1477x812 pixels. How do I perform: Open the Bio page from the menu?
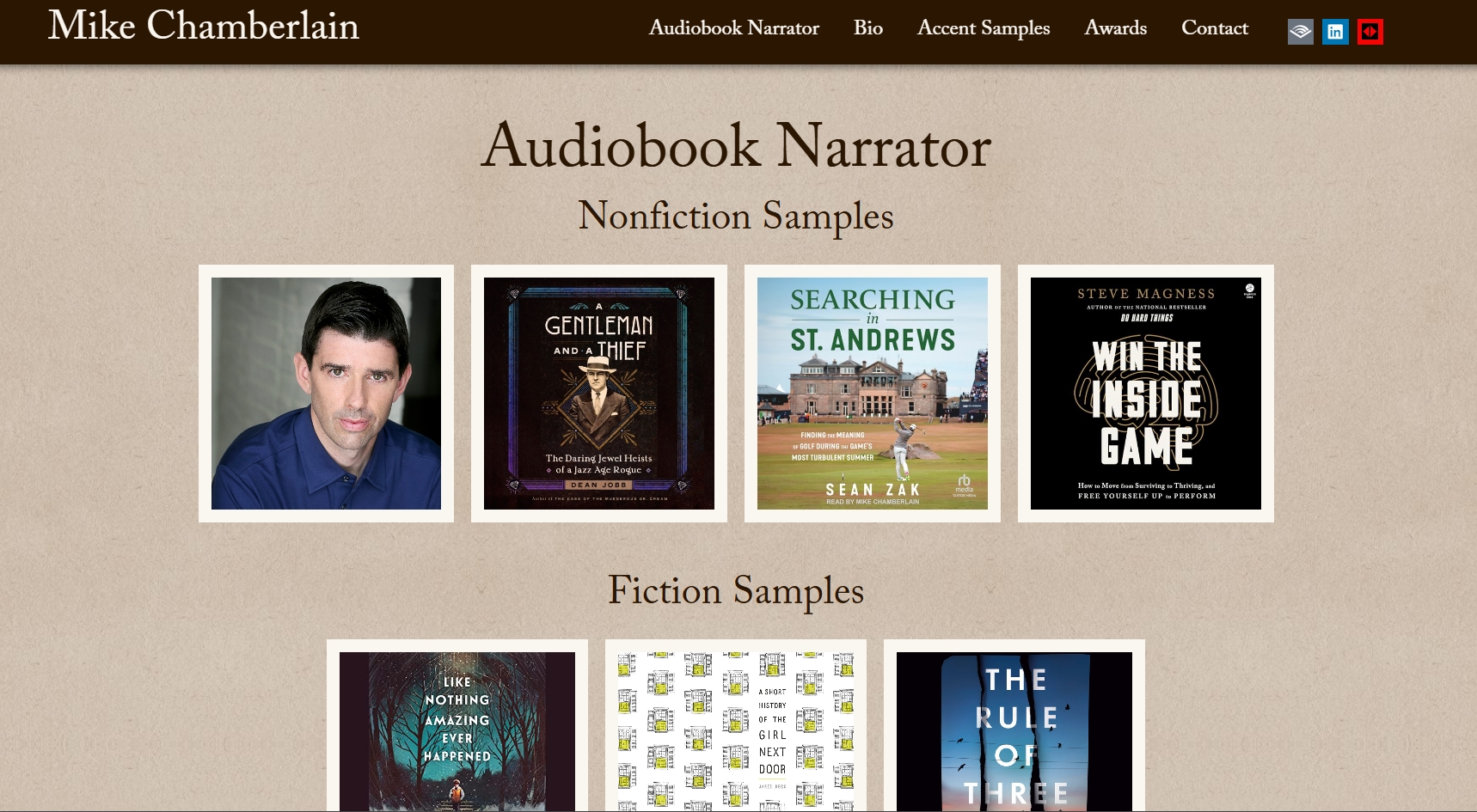point(868,28)
